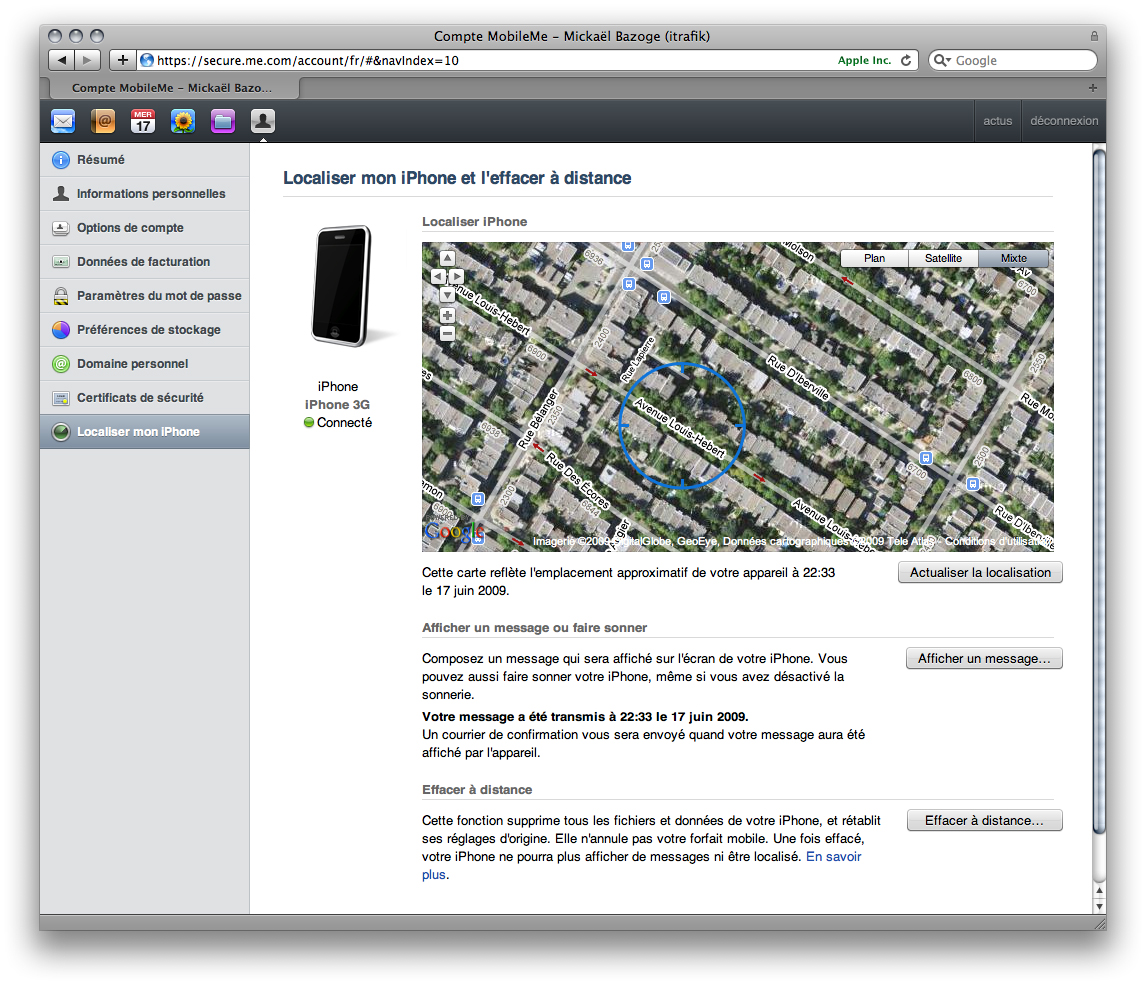
Task: Open MobileMe Mail envelope icon
Action: click(63, 121)
